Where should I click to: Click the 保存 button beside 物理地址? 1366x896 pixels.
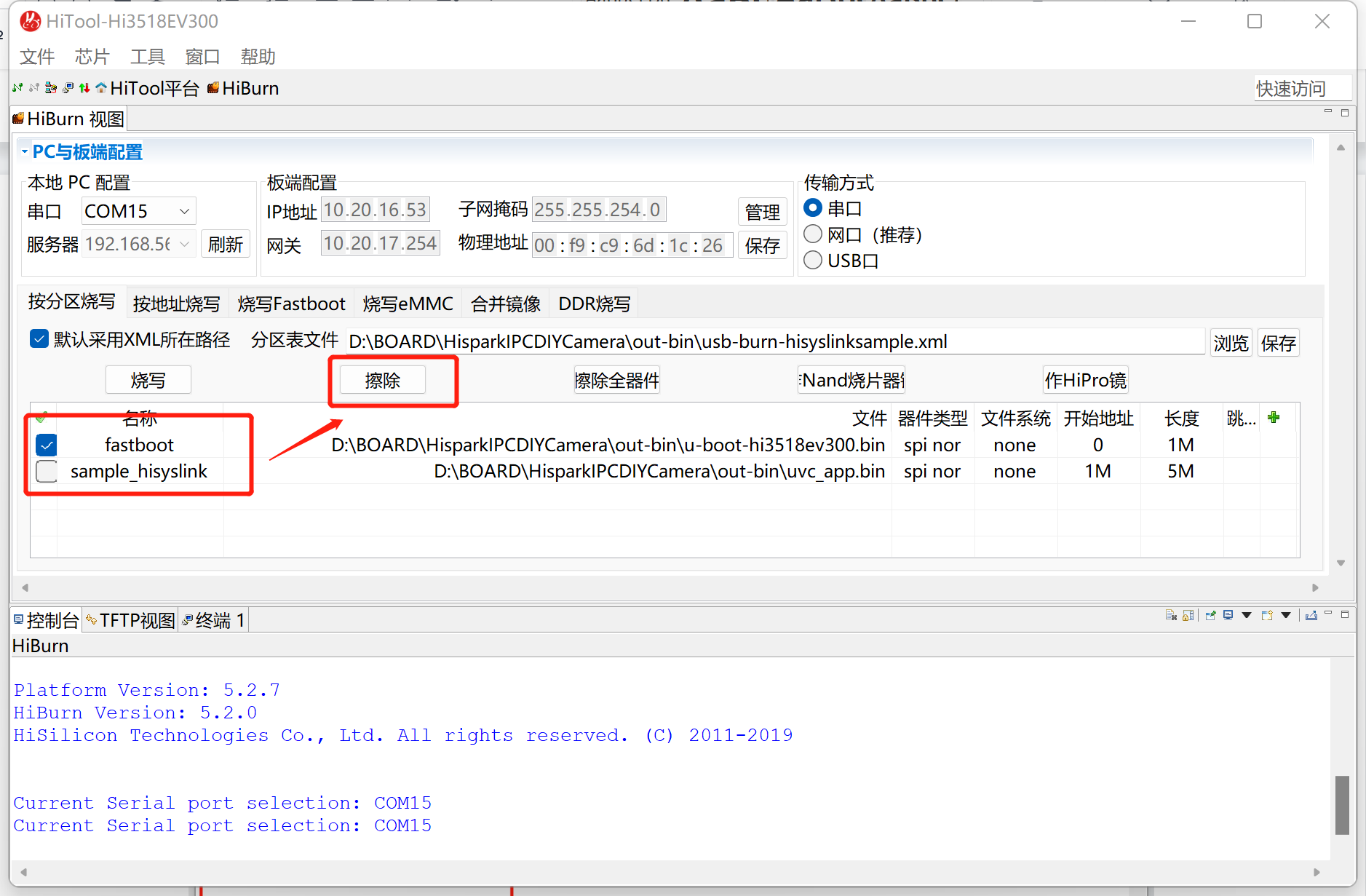[763, 245]
